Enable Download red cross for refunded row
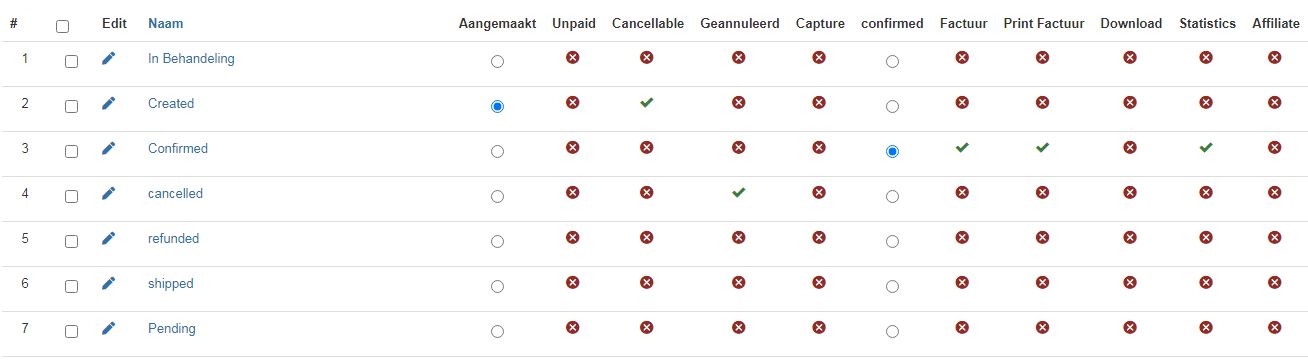 click(1130, 238)
